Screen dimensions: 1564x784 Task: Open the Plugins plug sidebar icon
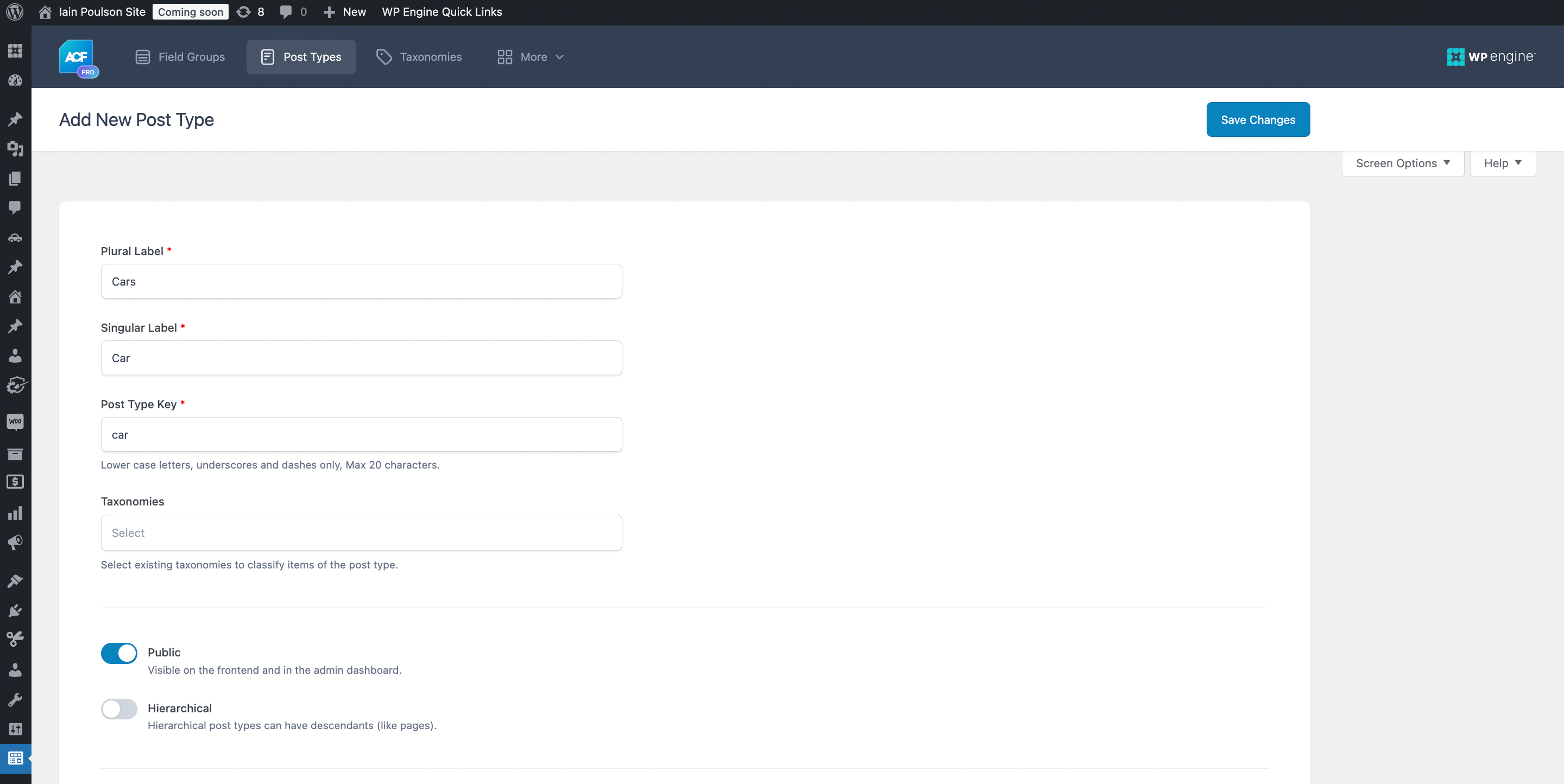[x=15, y=610]
